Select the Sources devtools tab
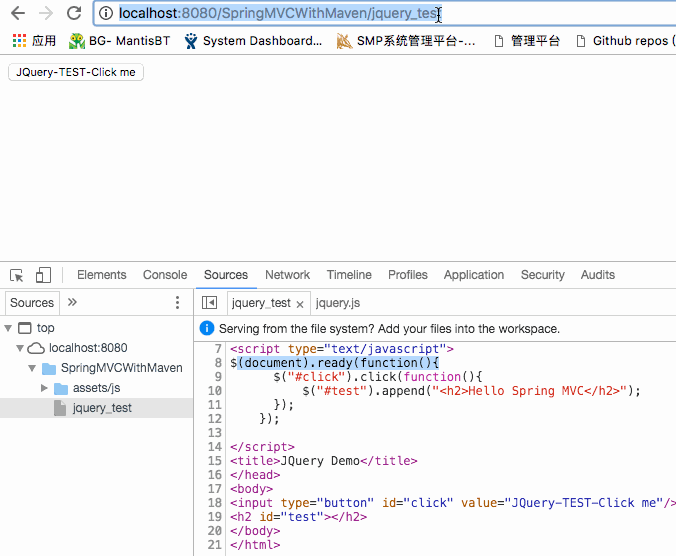Viewport: 676px width, 556px height. pyautogui.click(x=226, y=275)
